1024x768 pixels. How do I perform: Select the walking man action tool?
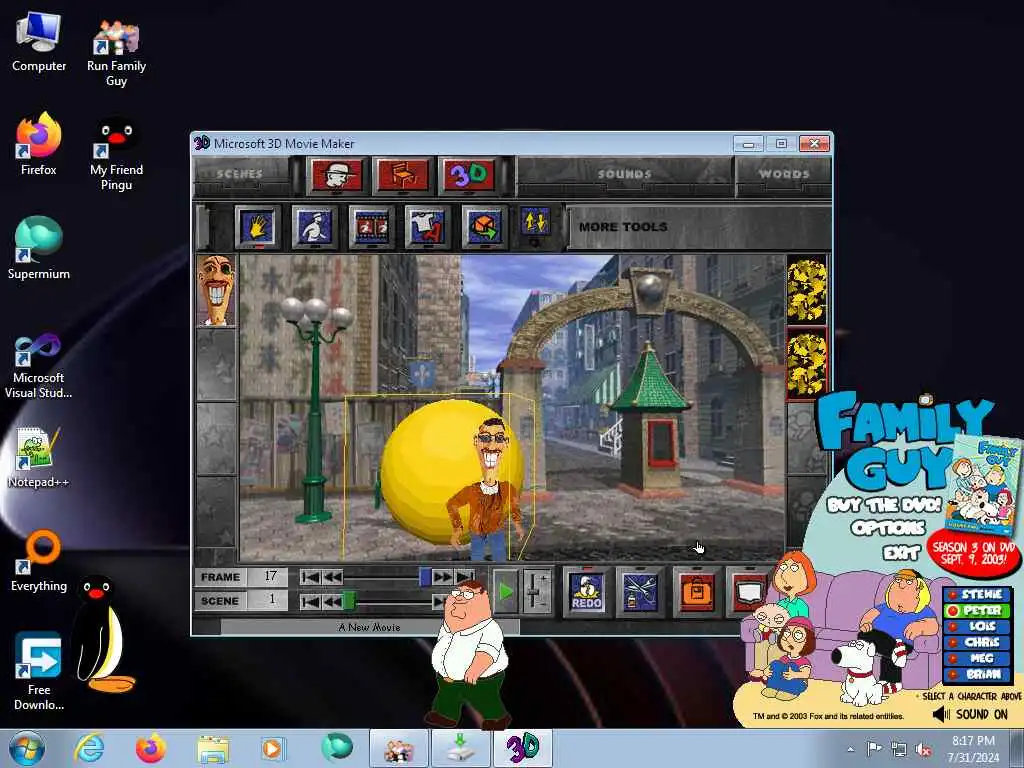314,227
